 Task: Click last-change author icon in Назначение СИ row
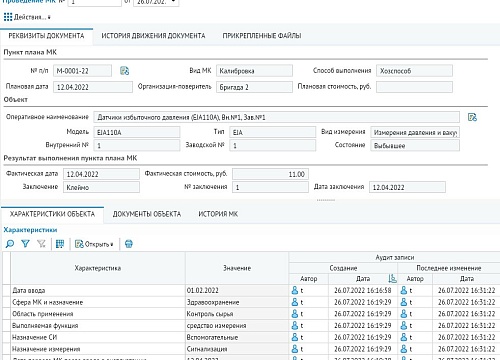click(x=404, y=337)
